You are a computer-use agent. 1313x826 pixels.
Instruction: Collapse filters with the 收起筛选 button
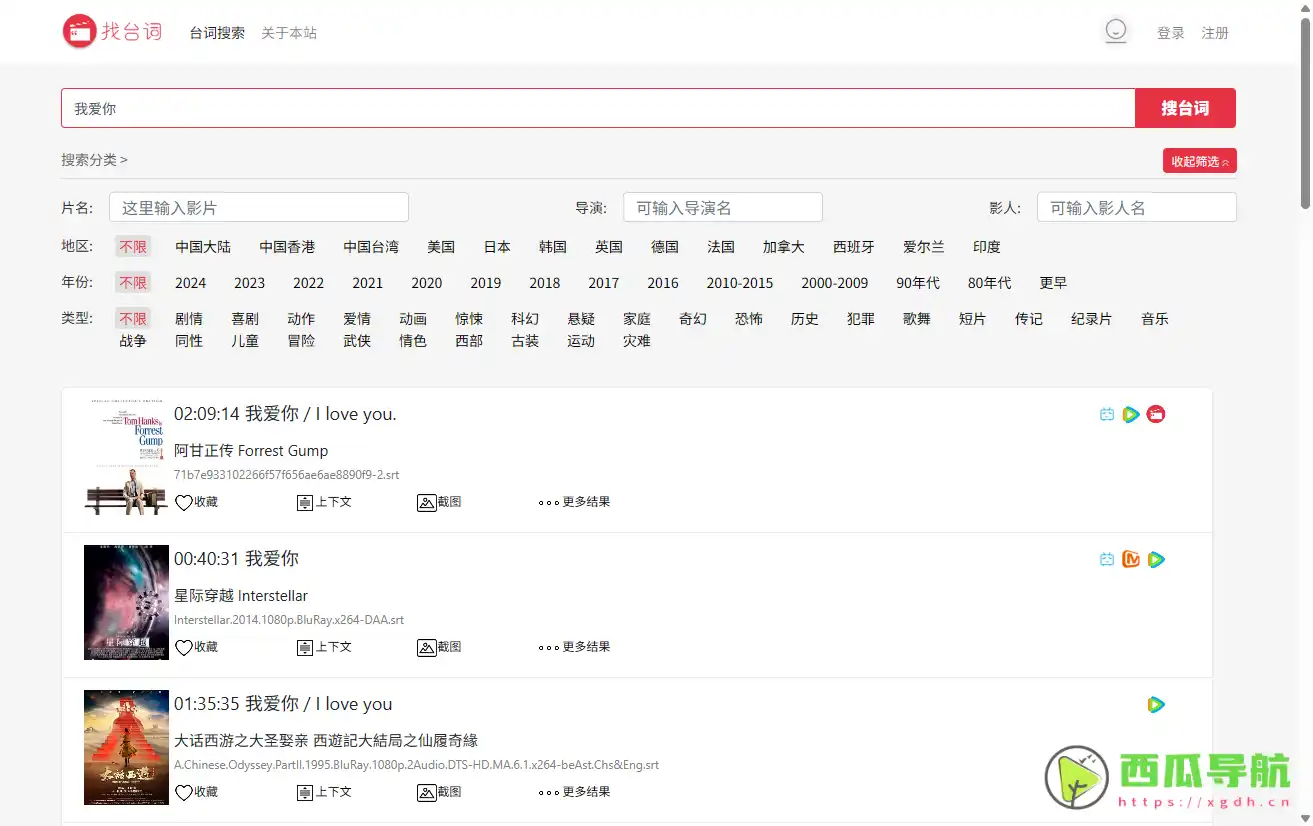click(x=1199, y=160)
